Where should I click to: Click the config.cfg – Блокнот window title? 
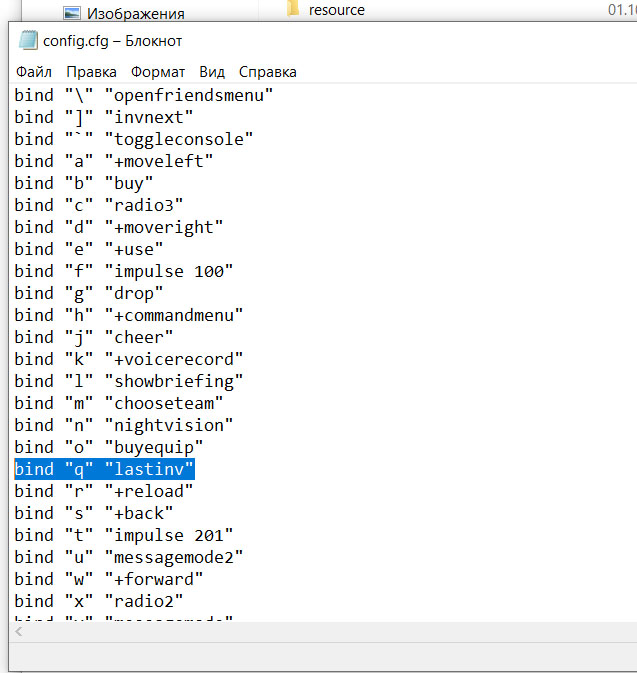(113, 41)
